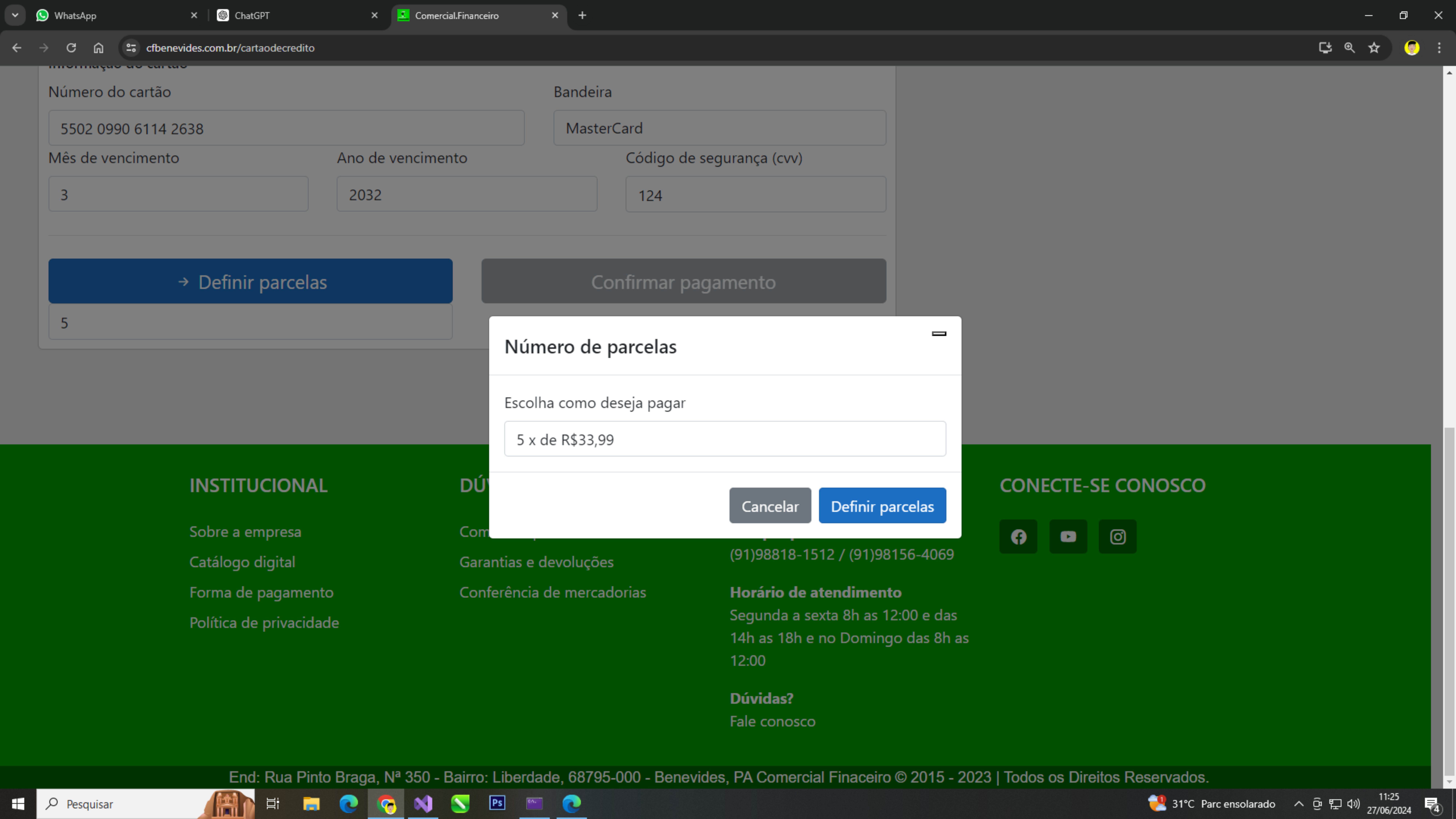Open Task View on taskbar
Image resolution: width=1456 pixels, height=819 pixels.
pyautogui.click(x=273, y=804)
